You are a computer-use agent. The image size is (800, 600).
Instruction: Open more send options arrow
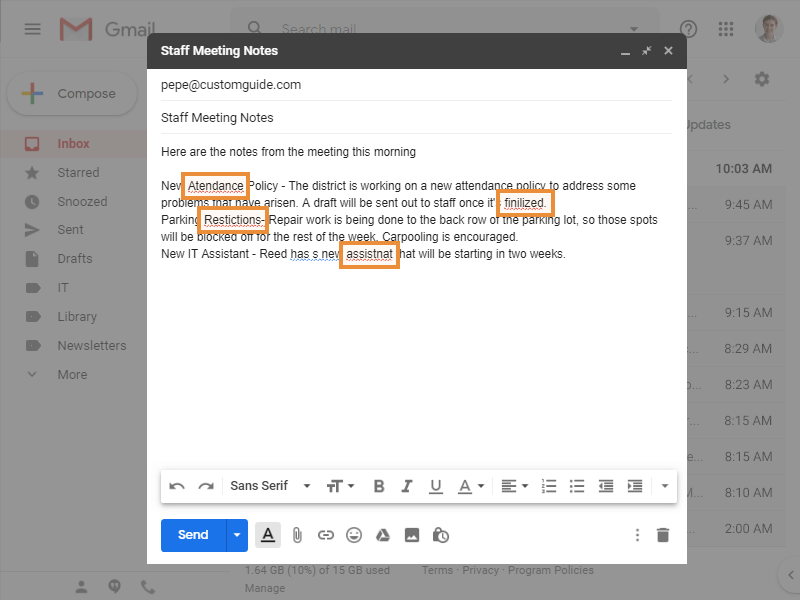(237, 535)
